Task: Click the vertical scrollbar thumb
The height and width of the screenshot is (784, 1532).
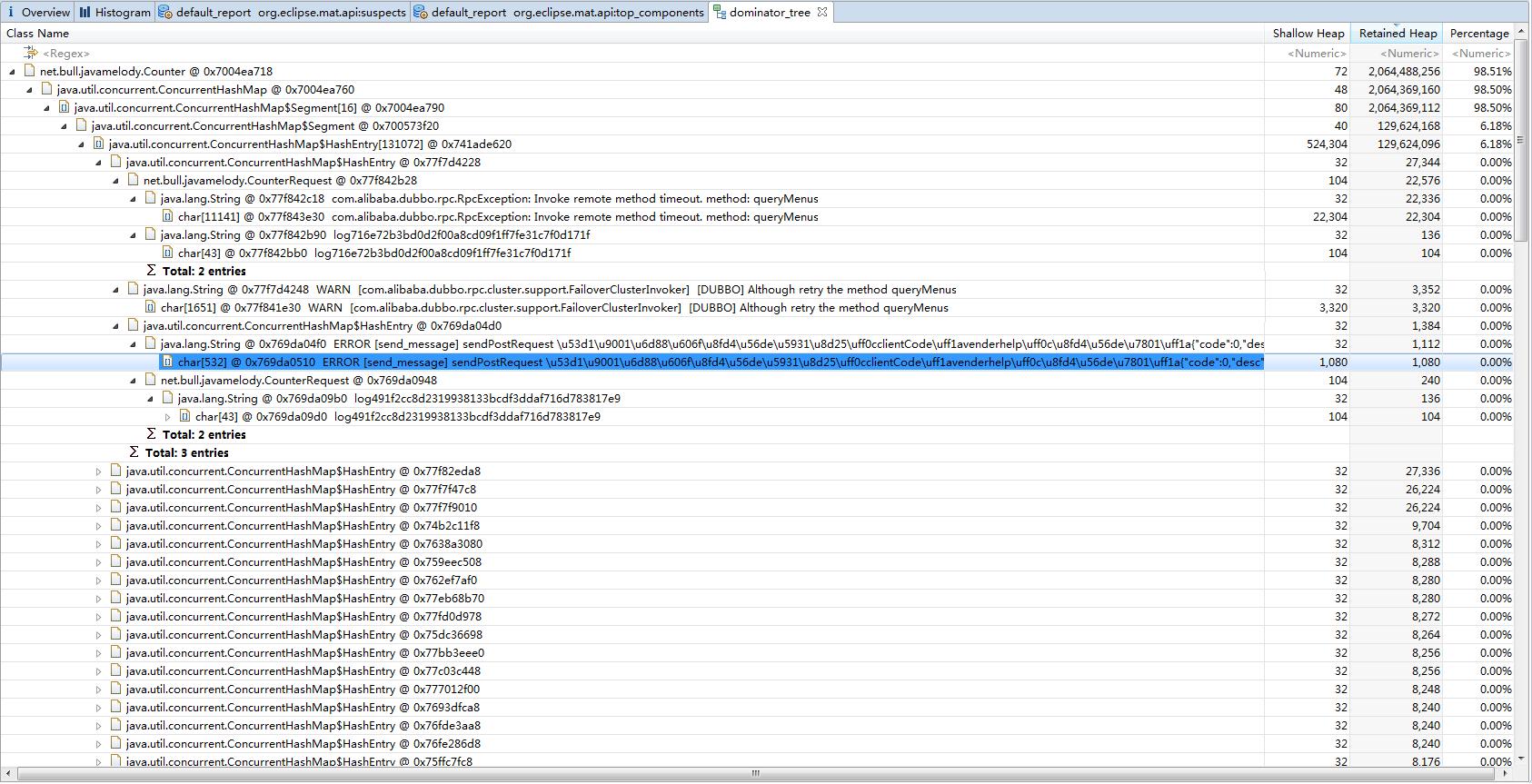Action: point(1522,140)
